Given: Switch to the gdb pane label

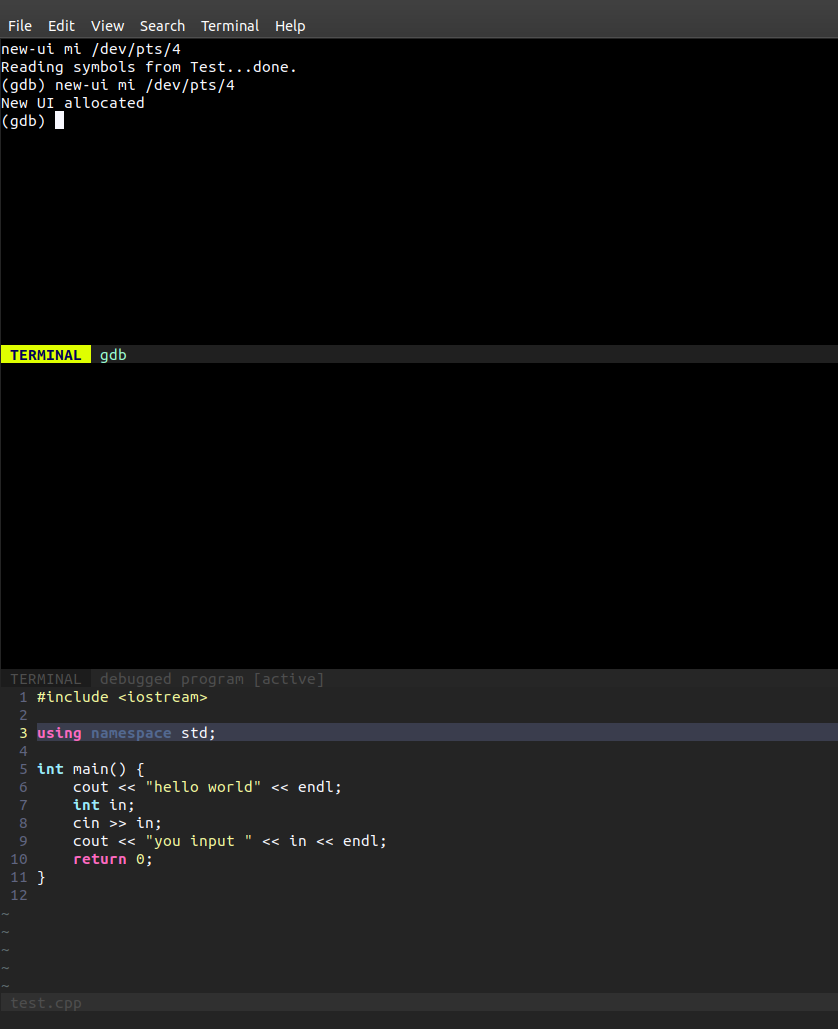Looking at the screenshot, I should (x=113, y=354).
